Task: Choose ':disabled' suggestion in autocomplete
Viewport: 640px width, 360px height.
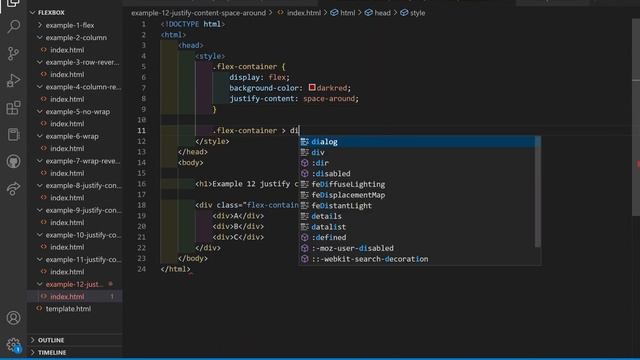Action: [x=417, y=173]
